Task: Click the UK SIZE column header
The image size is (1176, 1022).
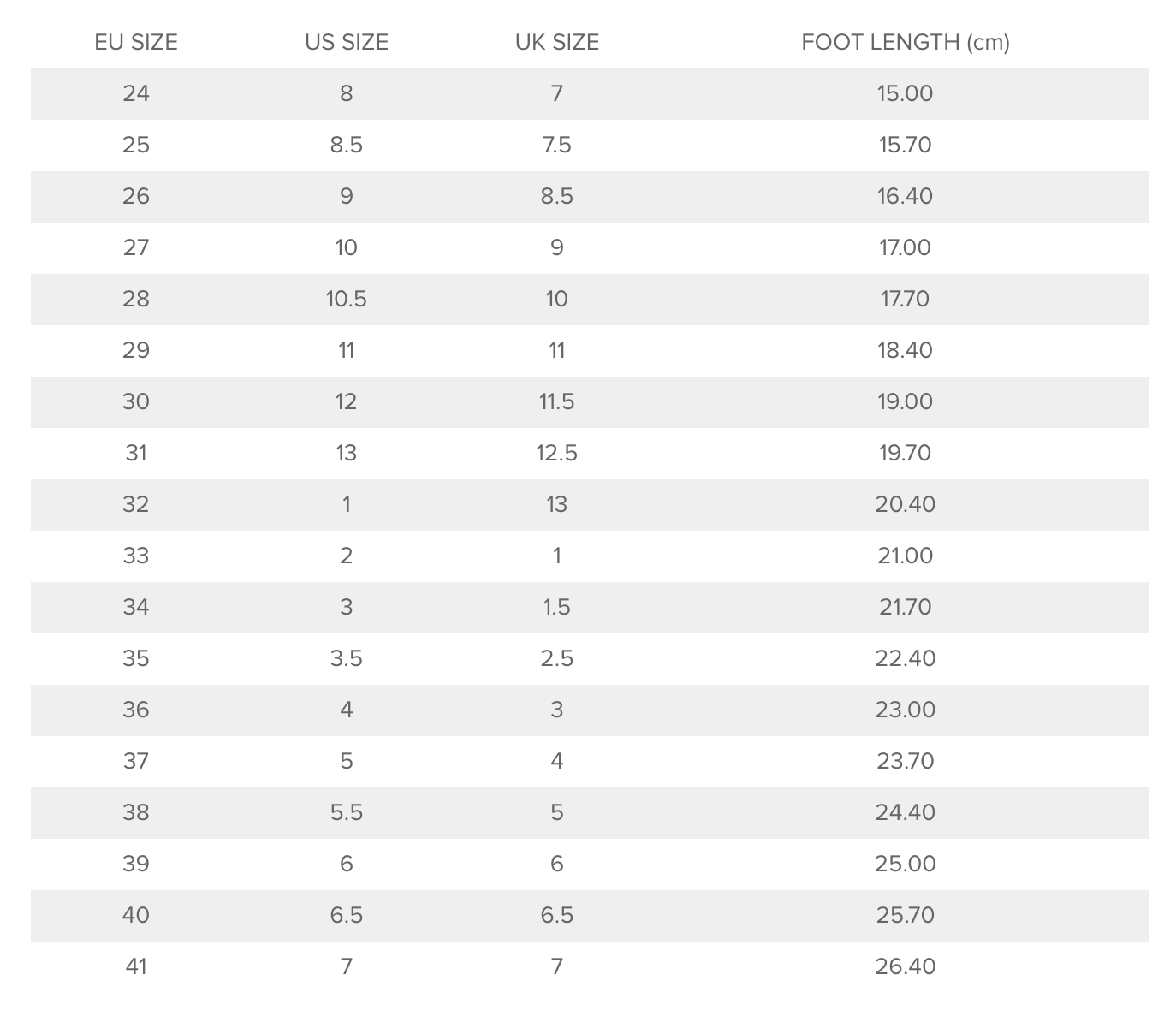Action: [x=557, y=42]
